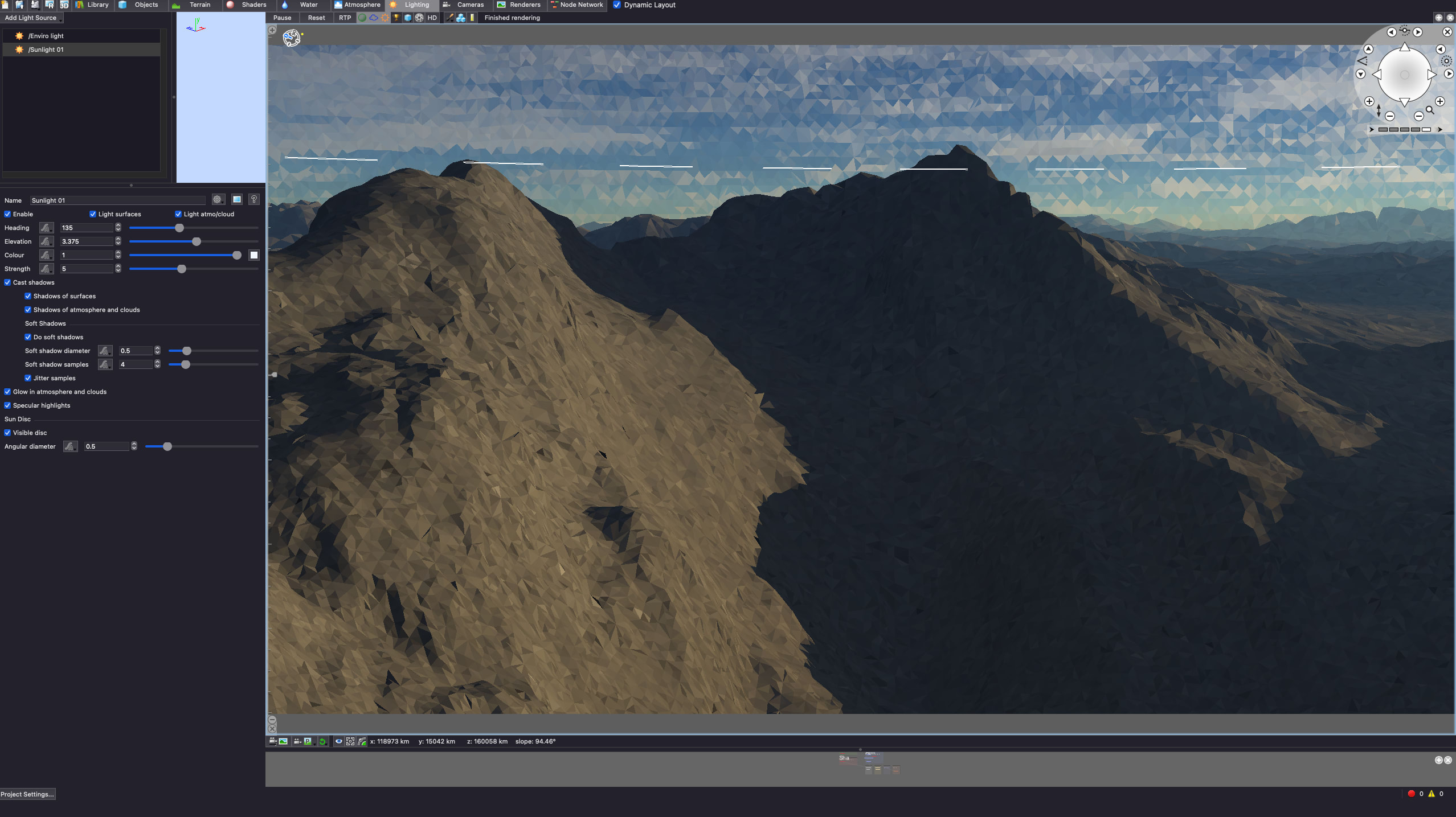
Task: Select Enviro light in the light list
Action: point(46,36)
